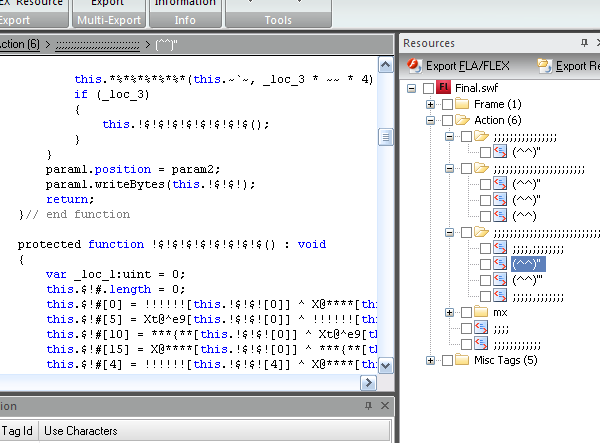Tick checkbox of four-semicolon ;;;; script
600x443 pixels.
[x=466, y=328]
